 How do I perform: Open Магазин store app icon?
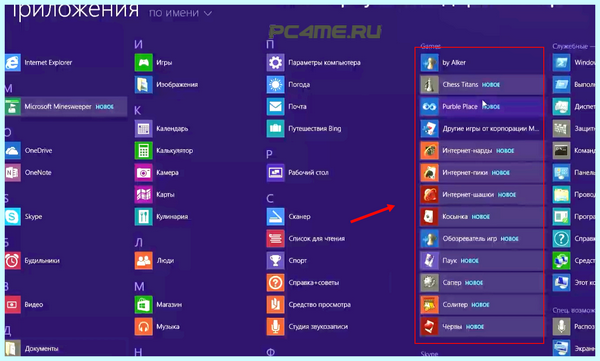tap(143, 305)
